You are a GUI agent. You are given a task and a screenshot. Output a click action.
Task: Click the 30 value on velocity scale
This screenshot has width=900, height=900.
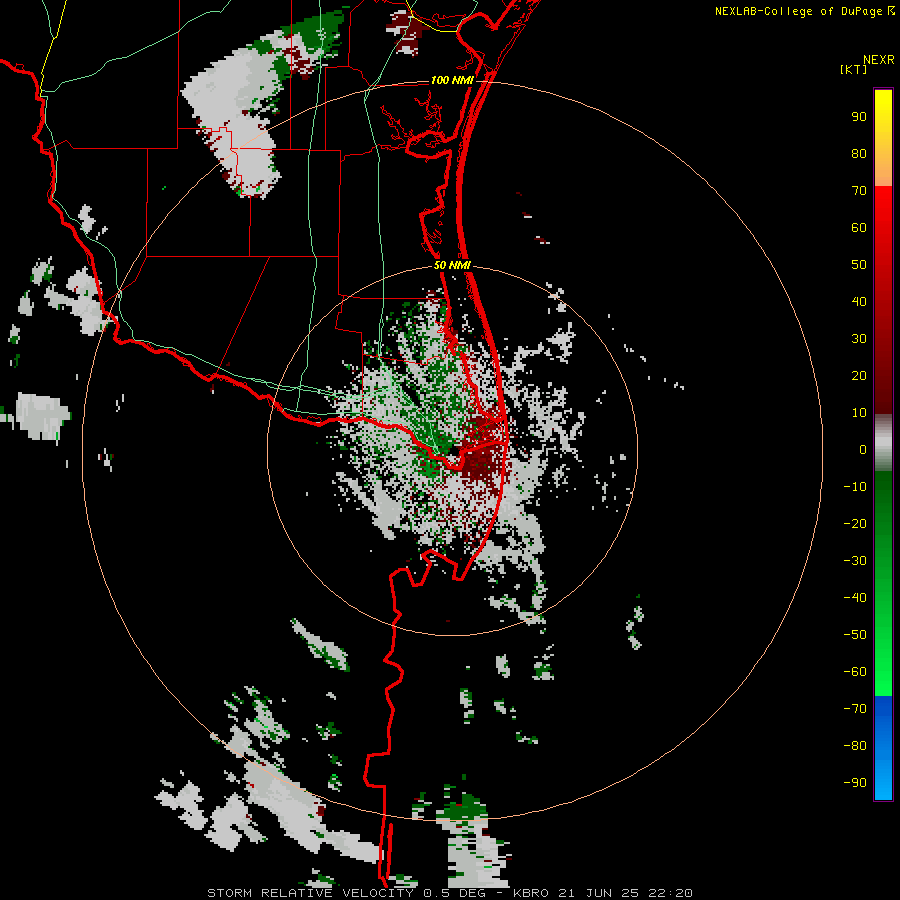[859, 339]
